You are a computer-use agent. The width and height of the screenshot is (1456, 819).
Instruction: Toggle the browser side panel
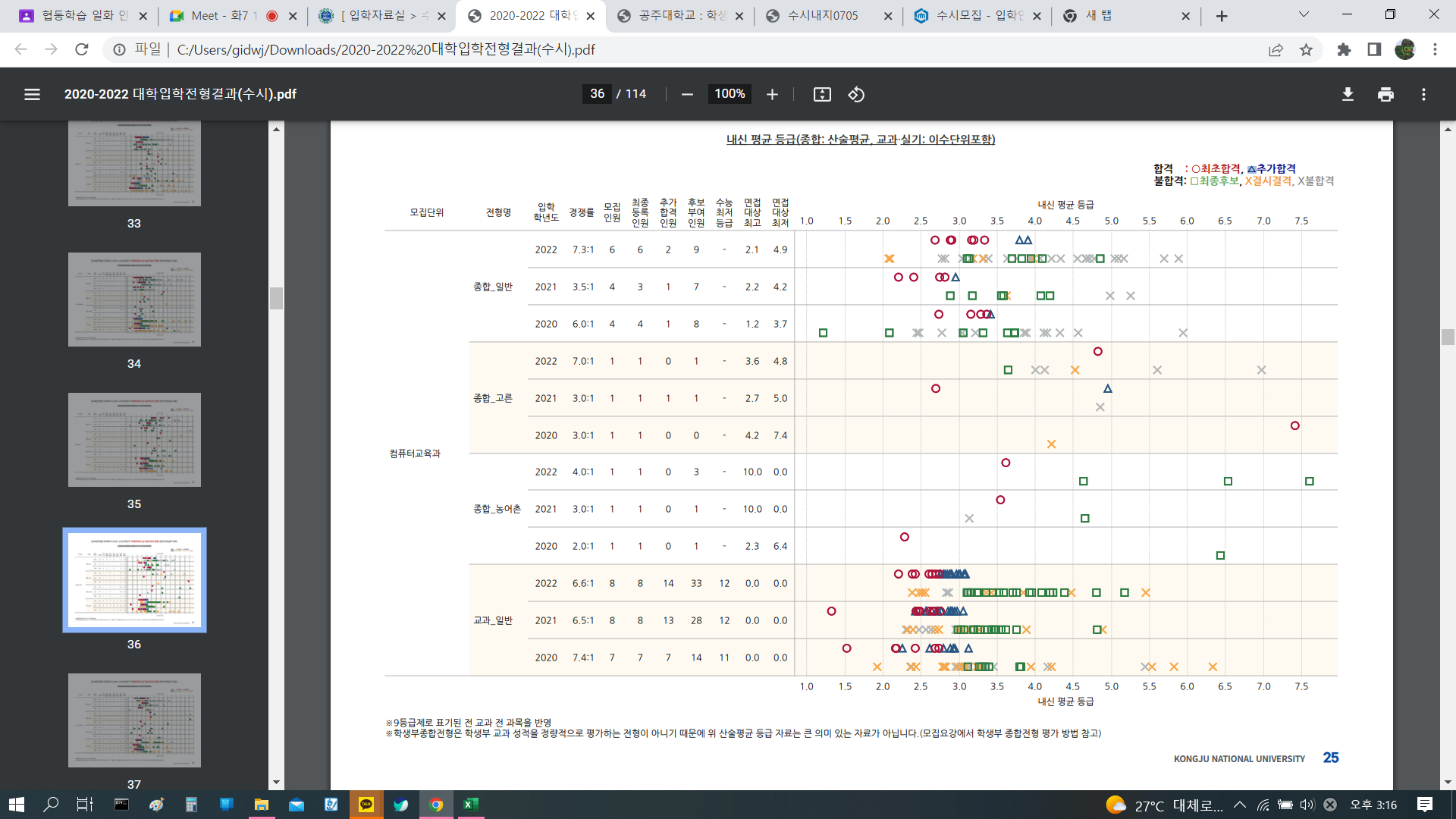click(1374, 49)
